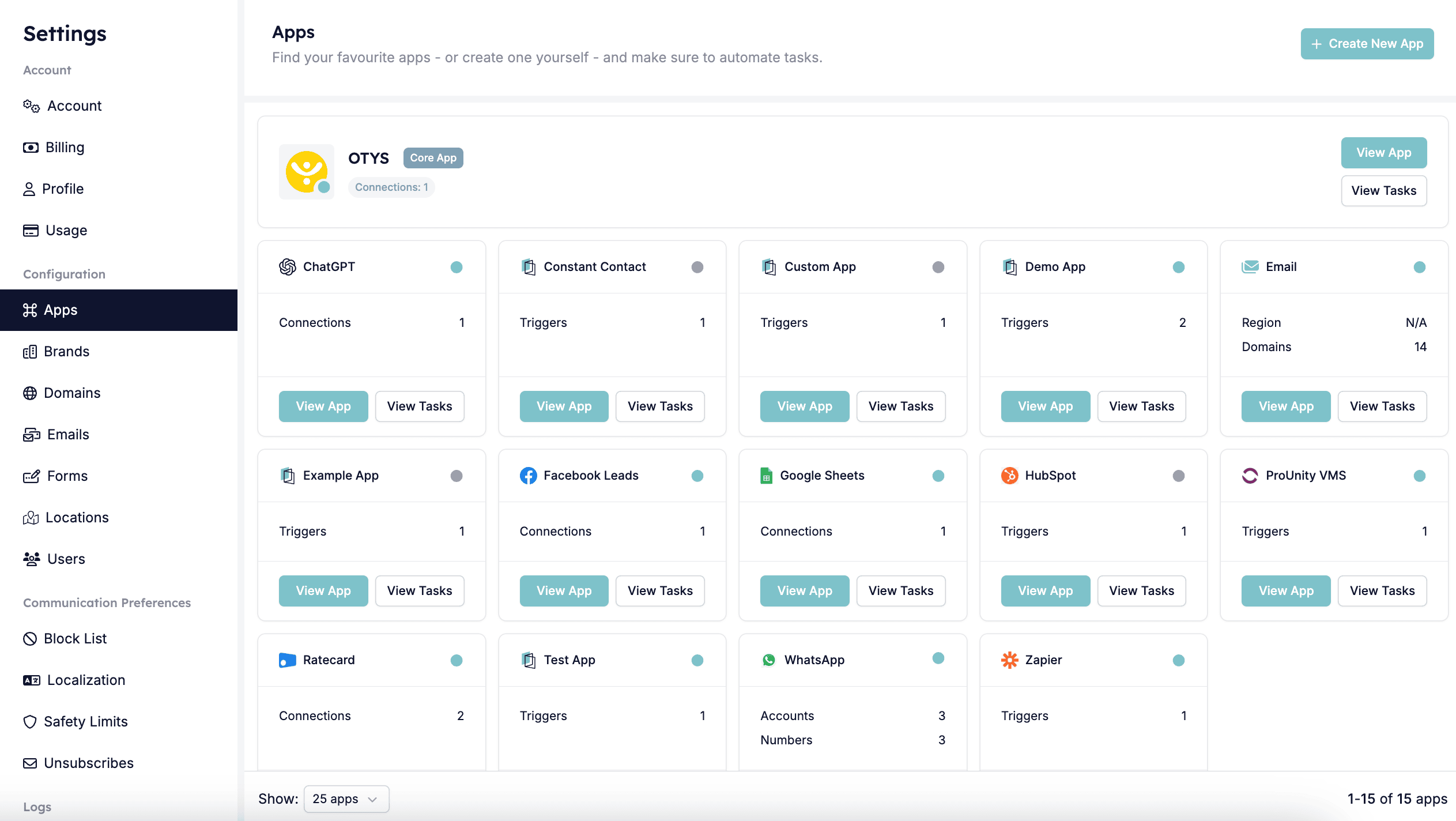The image size is (1456, 821).
Task: Go to Brands settings
Action: [119, 352]
